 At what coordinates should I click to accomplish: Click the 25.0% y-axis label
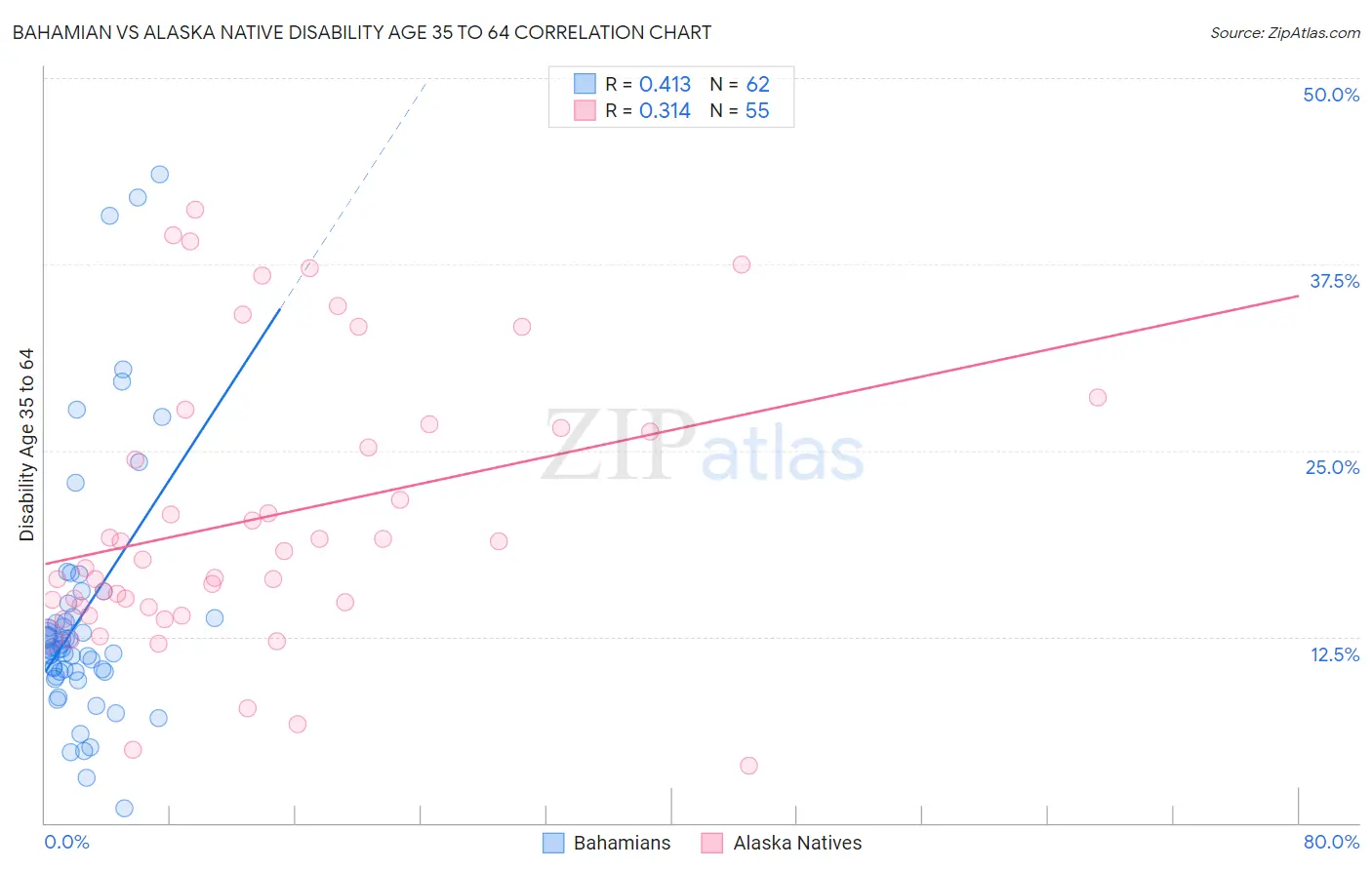[x=1332, y=467]
